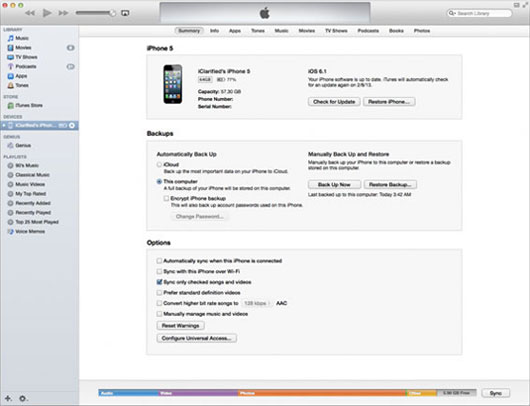Click the iPhone 5 device thumbnail
The image size is (530, 406).
pos(173,84)
